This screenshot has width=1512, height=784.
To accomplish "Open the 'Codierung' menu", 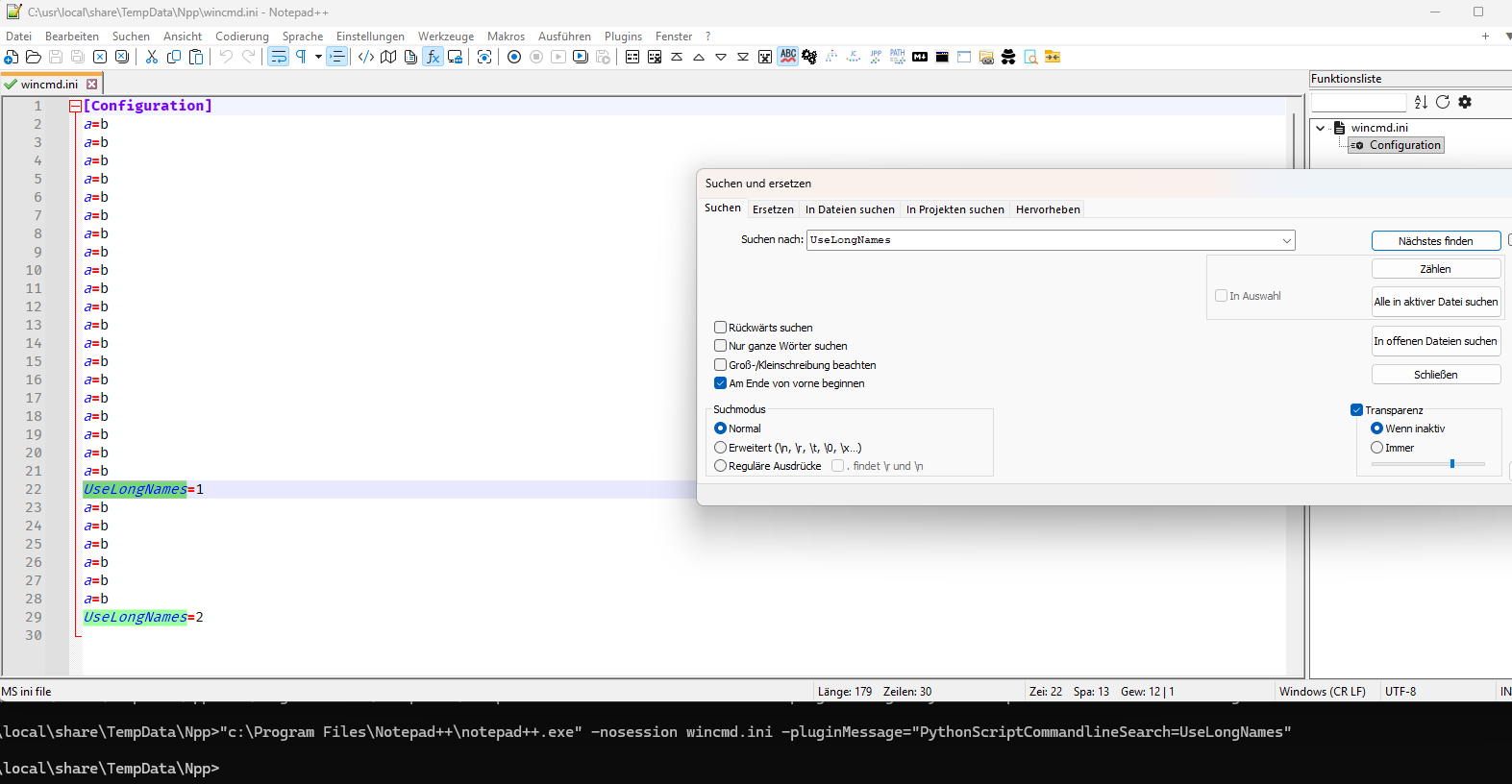I will tap(242, 37).
